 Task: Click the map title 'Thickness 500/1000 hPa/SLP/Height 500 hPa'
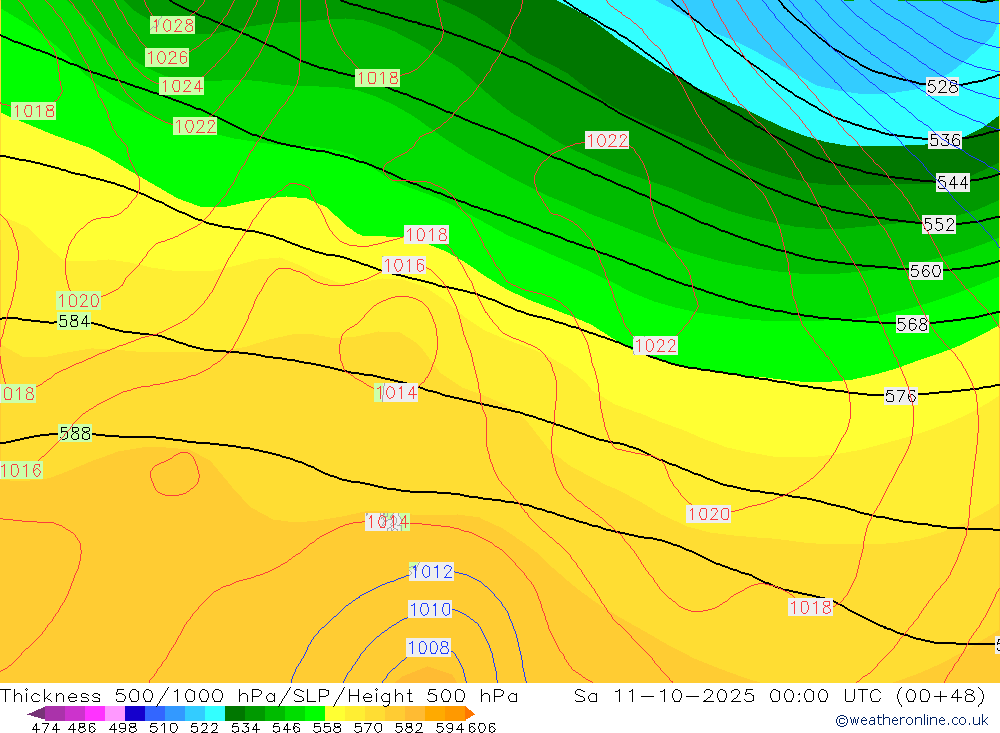[x=259, y=695]
